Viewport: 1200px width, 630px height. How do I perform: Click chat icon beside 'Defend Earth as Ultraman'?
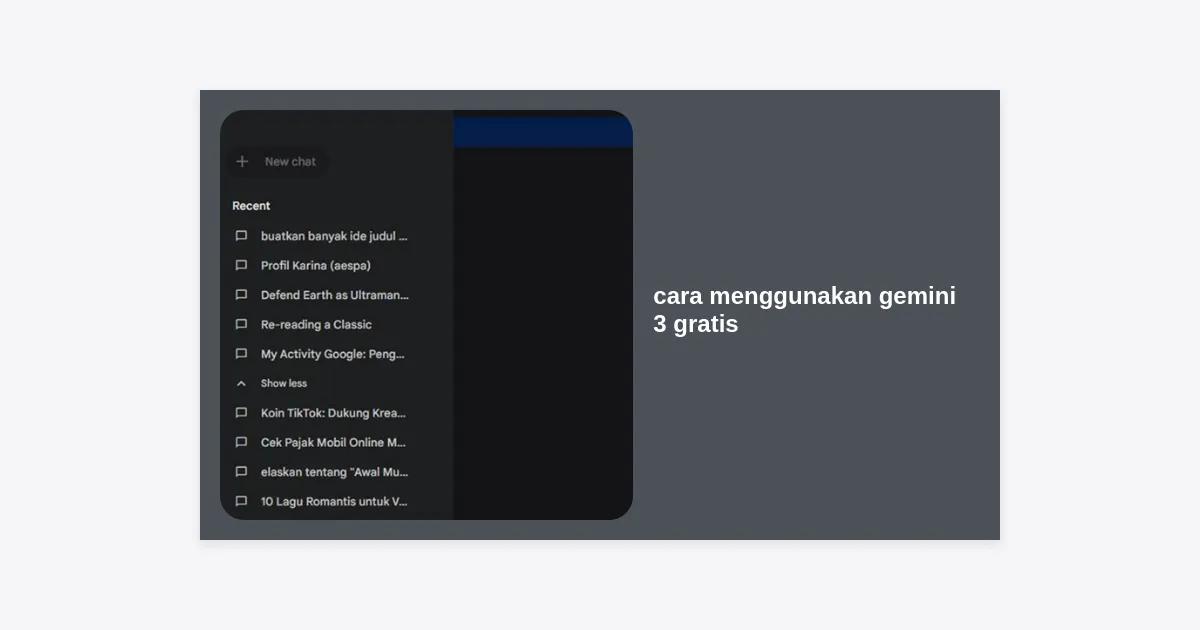[x=241, y=295]
